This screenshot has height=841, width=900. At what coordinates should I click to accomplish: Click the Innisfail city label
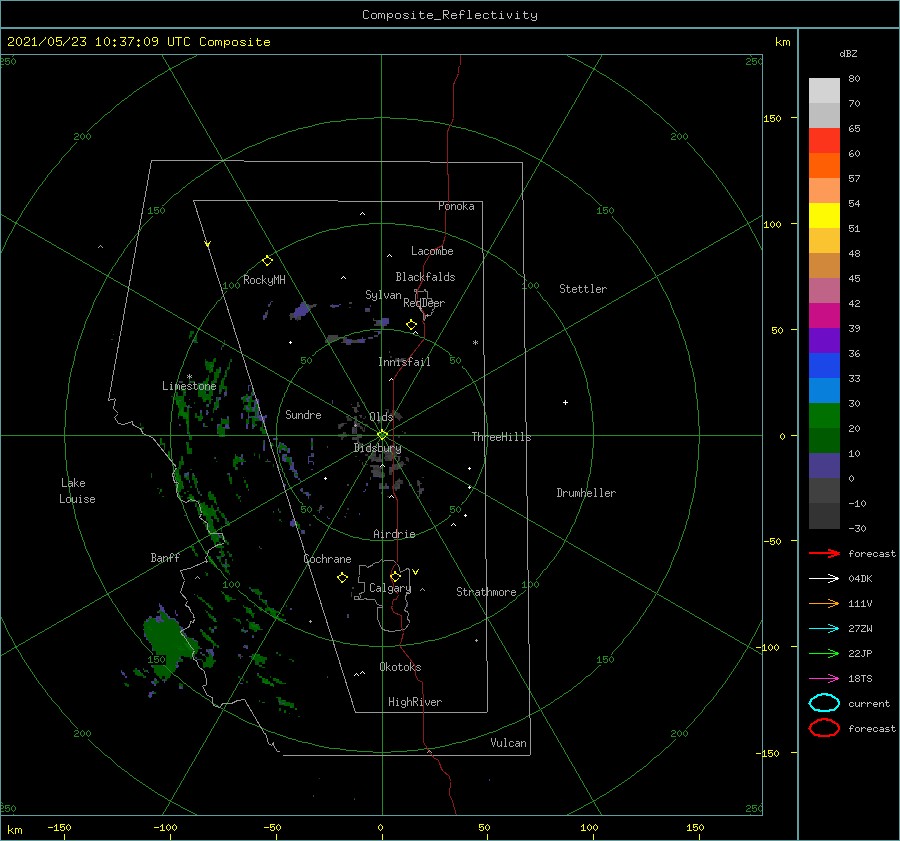[404, 362]
